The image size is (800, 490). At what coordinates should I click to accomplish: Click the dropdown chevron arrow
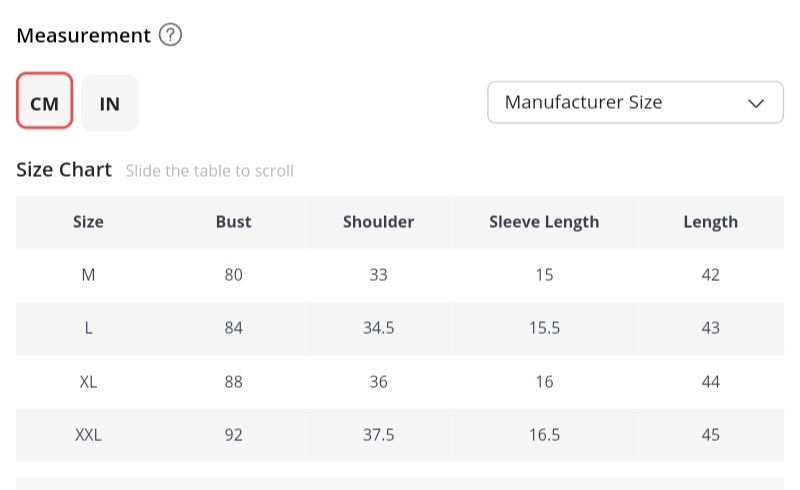757,102
